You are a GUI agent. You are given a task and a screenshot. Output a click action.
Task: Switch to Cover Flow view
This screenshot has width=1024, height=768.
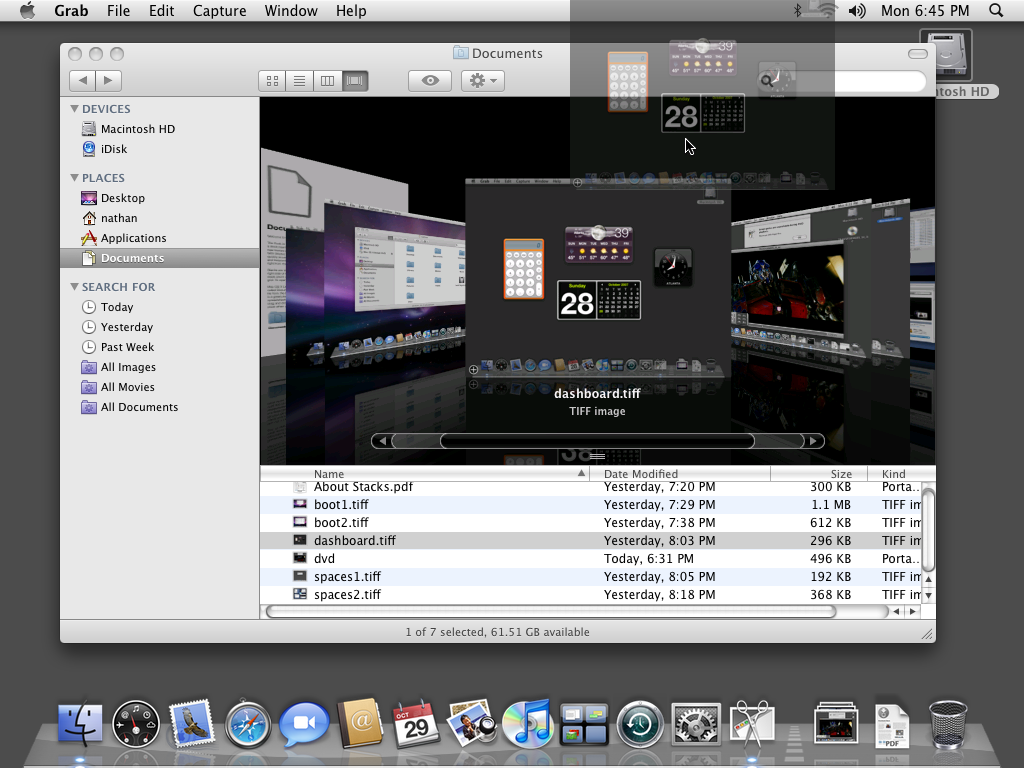click(355, 80)
